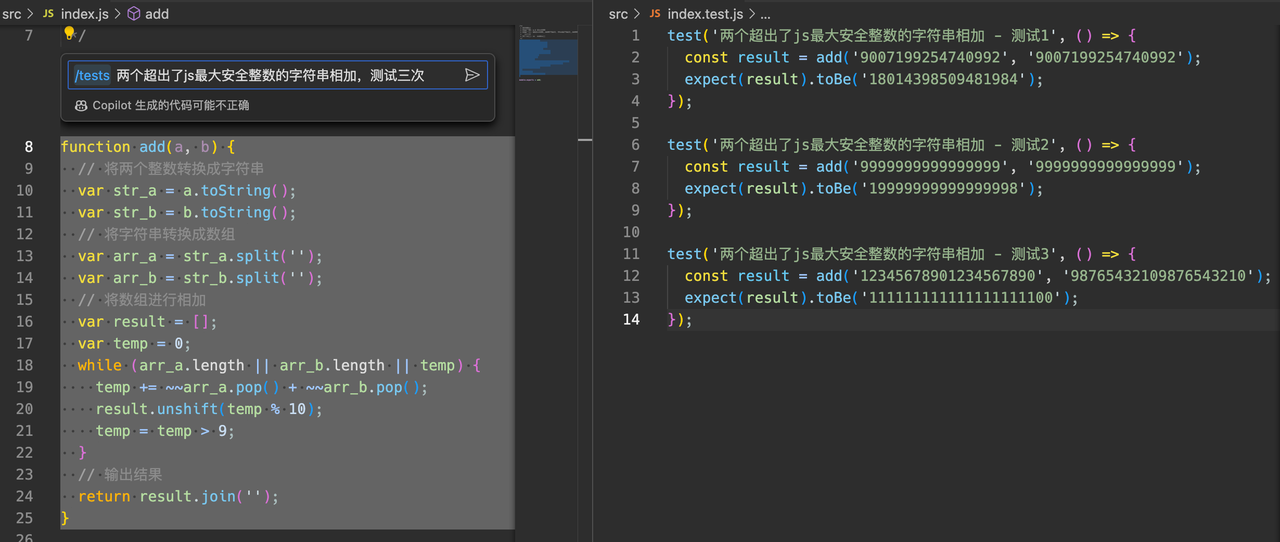Viewport: 1280px width, 542px height.
Task: Click the add call with '9007199254740992' arguments
Action: (943, 57)
